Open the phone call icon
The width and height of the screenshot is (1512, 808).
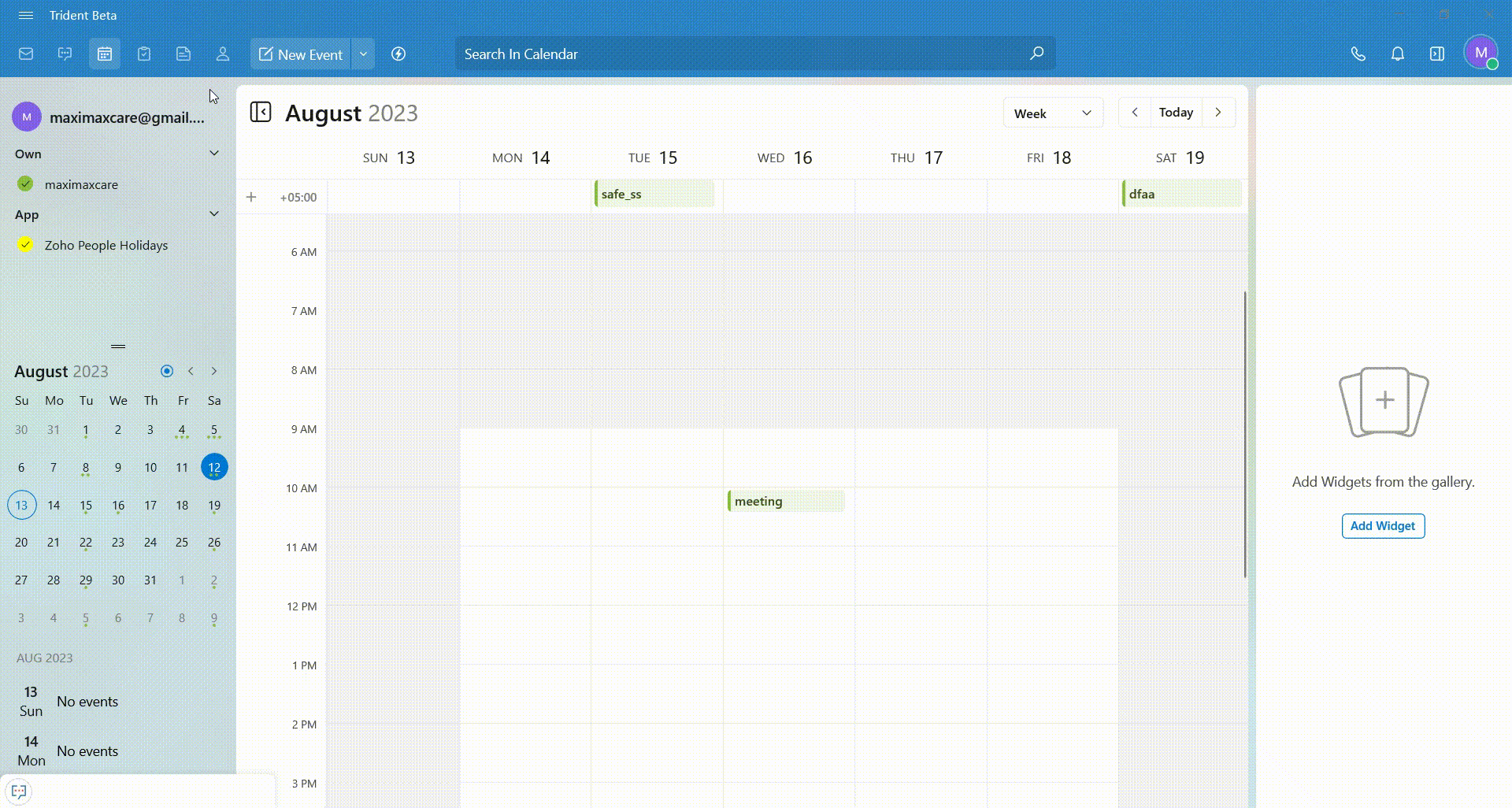tap(1358, 54)
